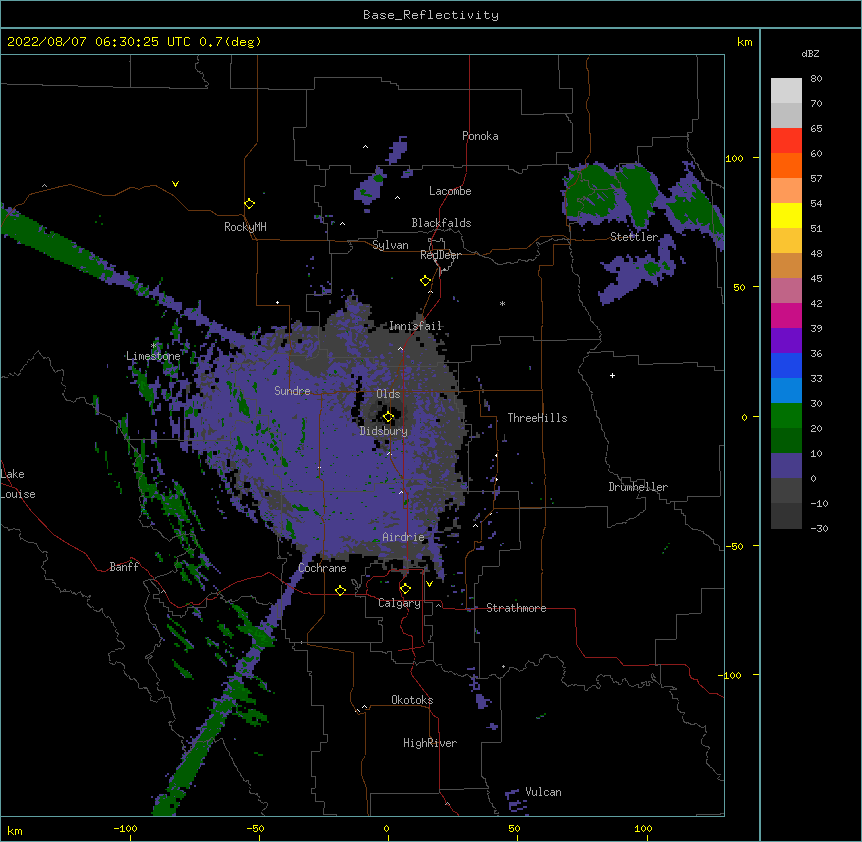Click the Cochrane town label
The width and height of the screenshot is (862, 842).
pyautogui.click(x=322, y=568)
